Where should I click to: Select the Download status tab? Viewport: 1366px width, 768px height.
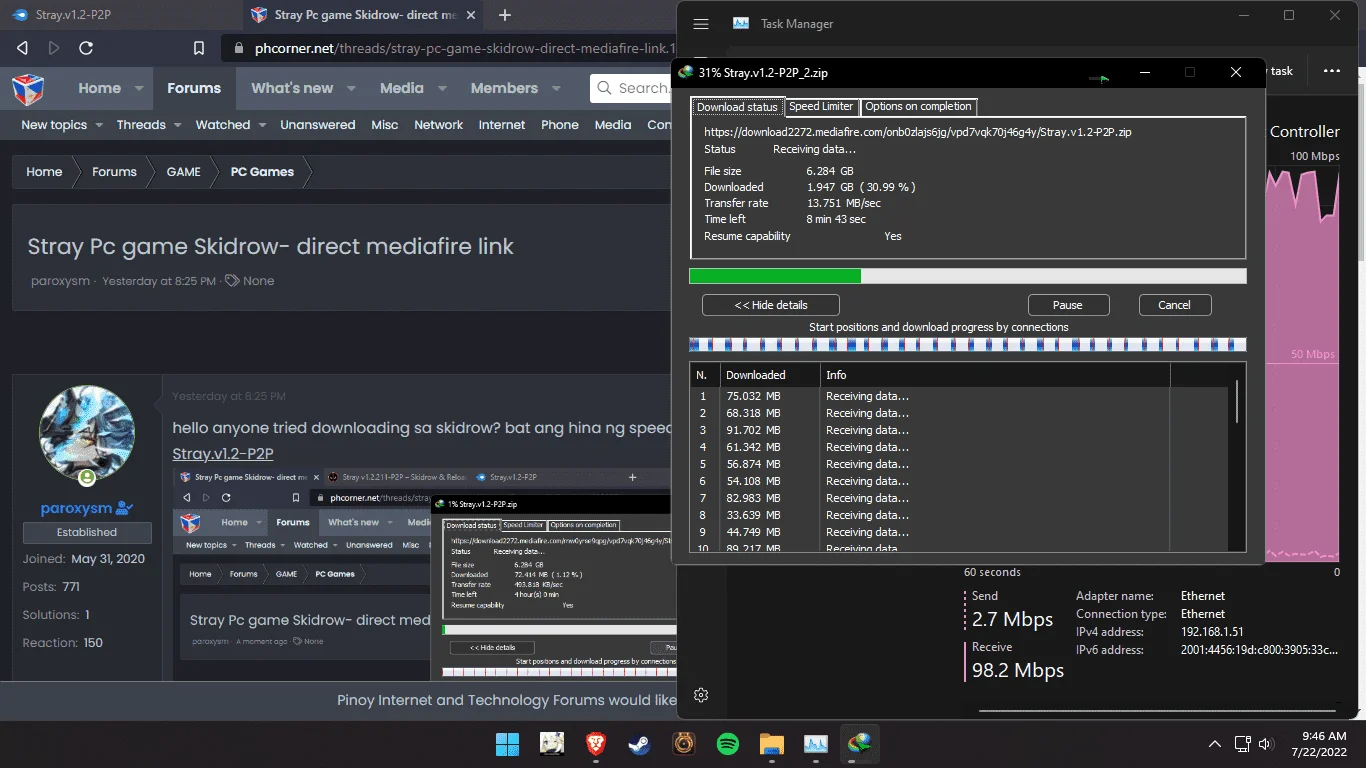click(x=737, y=107)
